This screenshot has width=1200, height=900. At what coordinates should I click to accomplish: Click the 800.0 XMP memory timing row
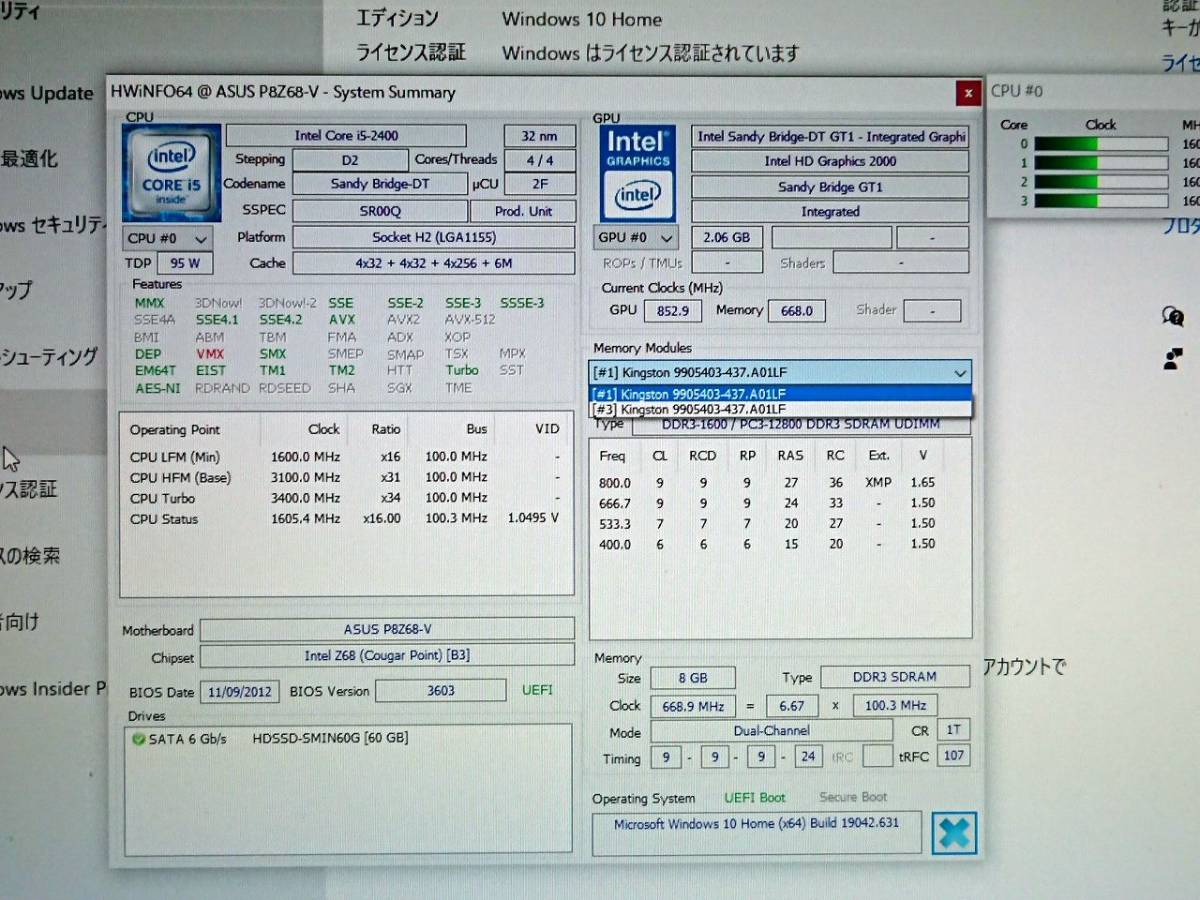(768, 482)
